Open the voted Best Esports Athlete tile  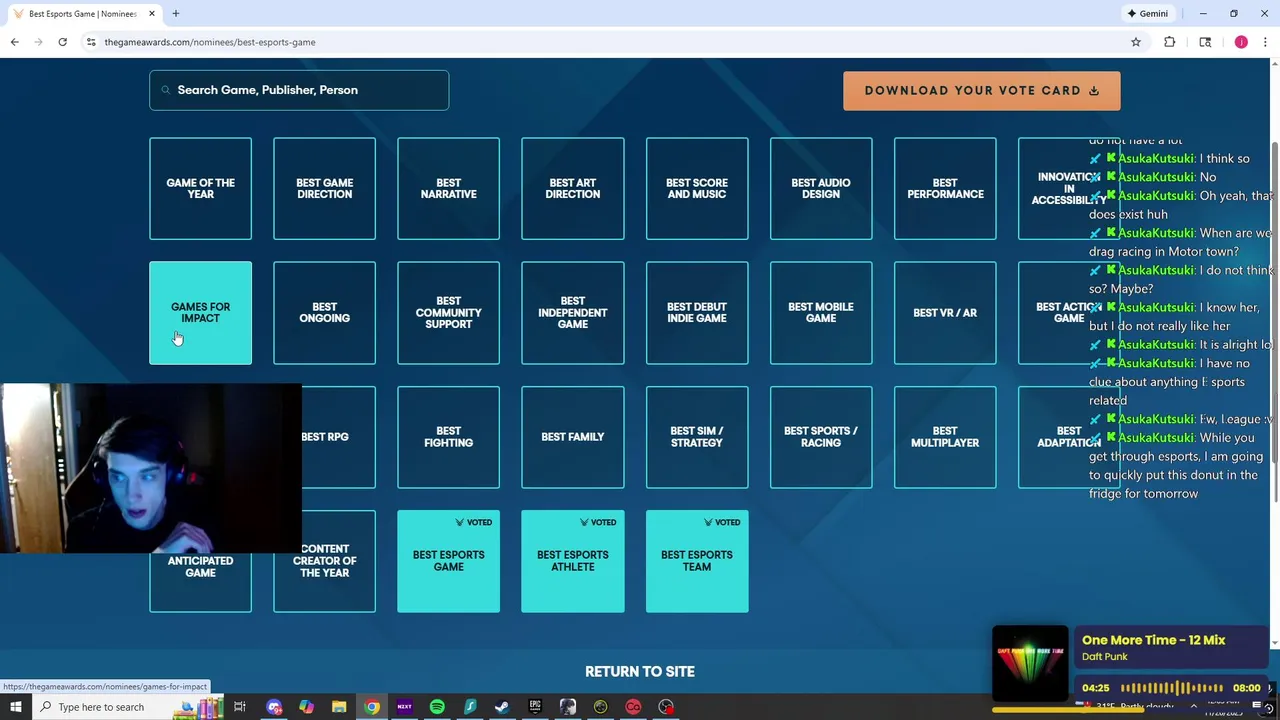coord(572,561)
